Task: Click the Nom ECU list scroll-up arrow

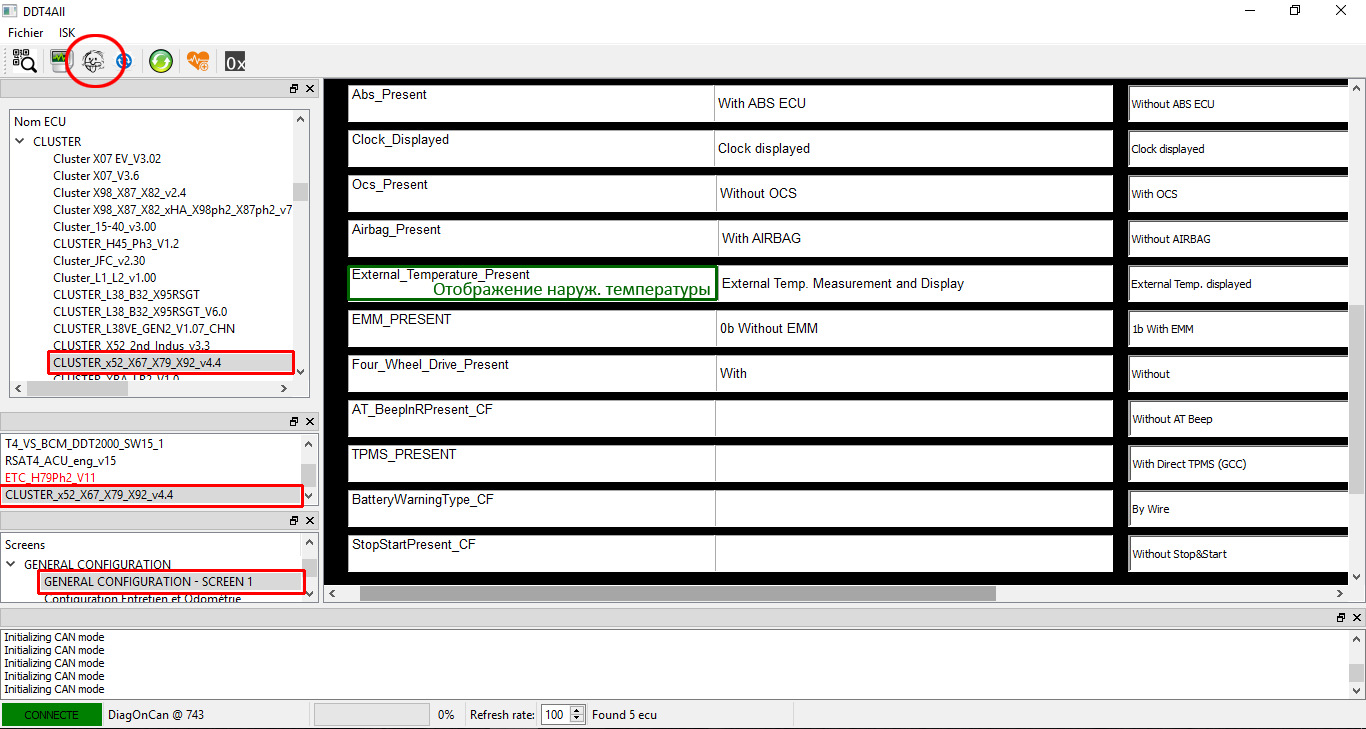Action: coord(301,118)
